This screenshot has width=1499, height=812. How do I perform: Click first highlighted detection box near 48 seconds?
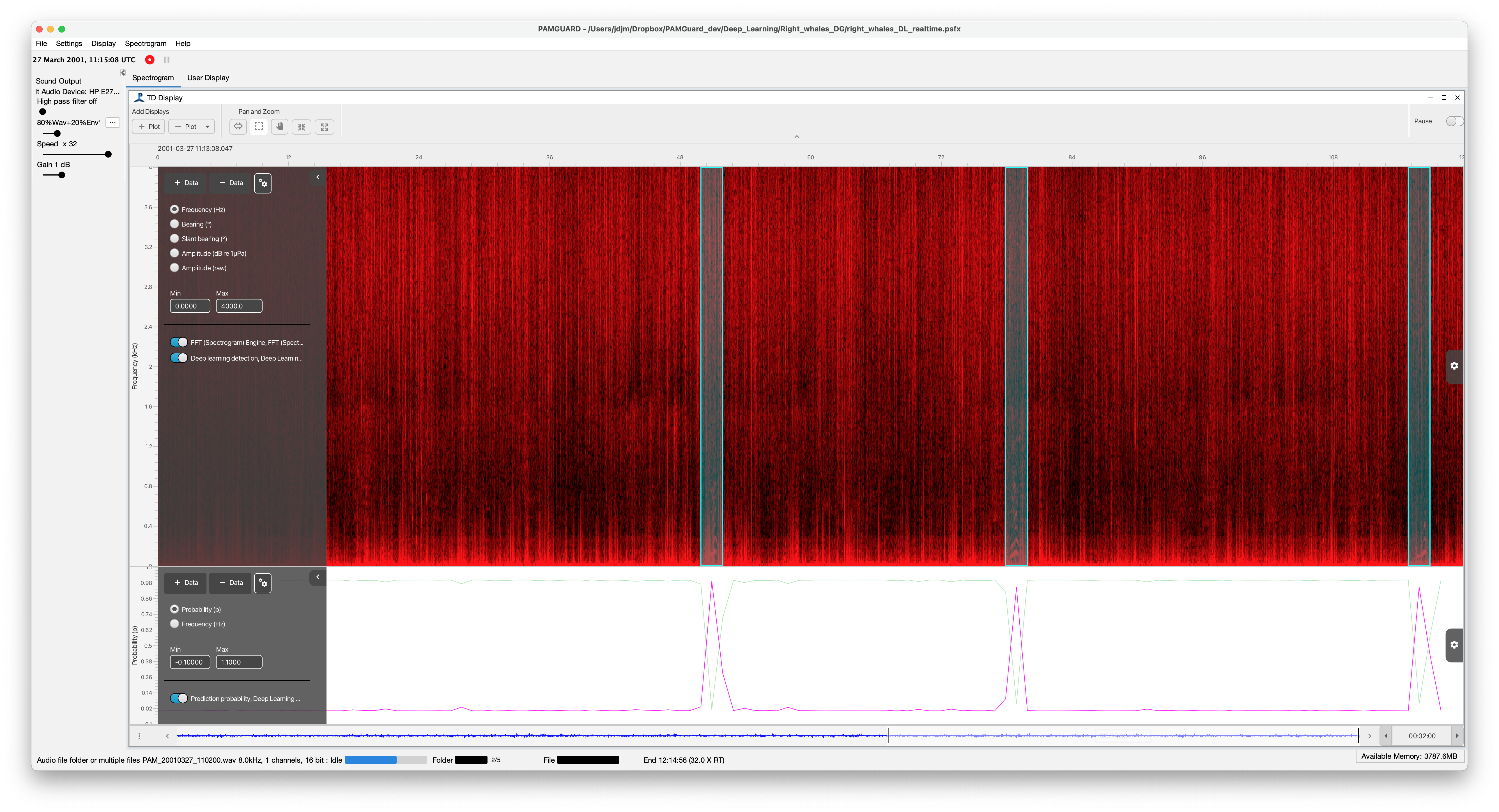coord(712,366)
